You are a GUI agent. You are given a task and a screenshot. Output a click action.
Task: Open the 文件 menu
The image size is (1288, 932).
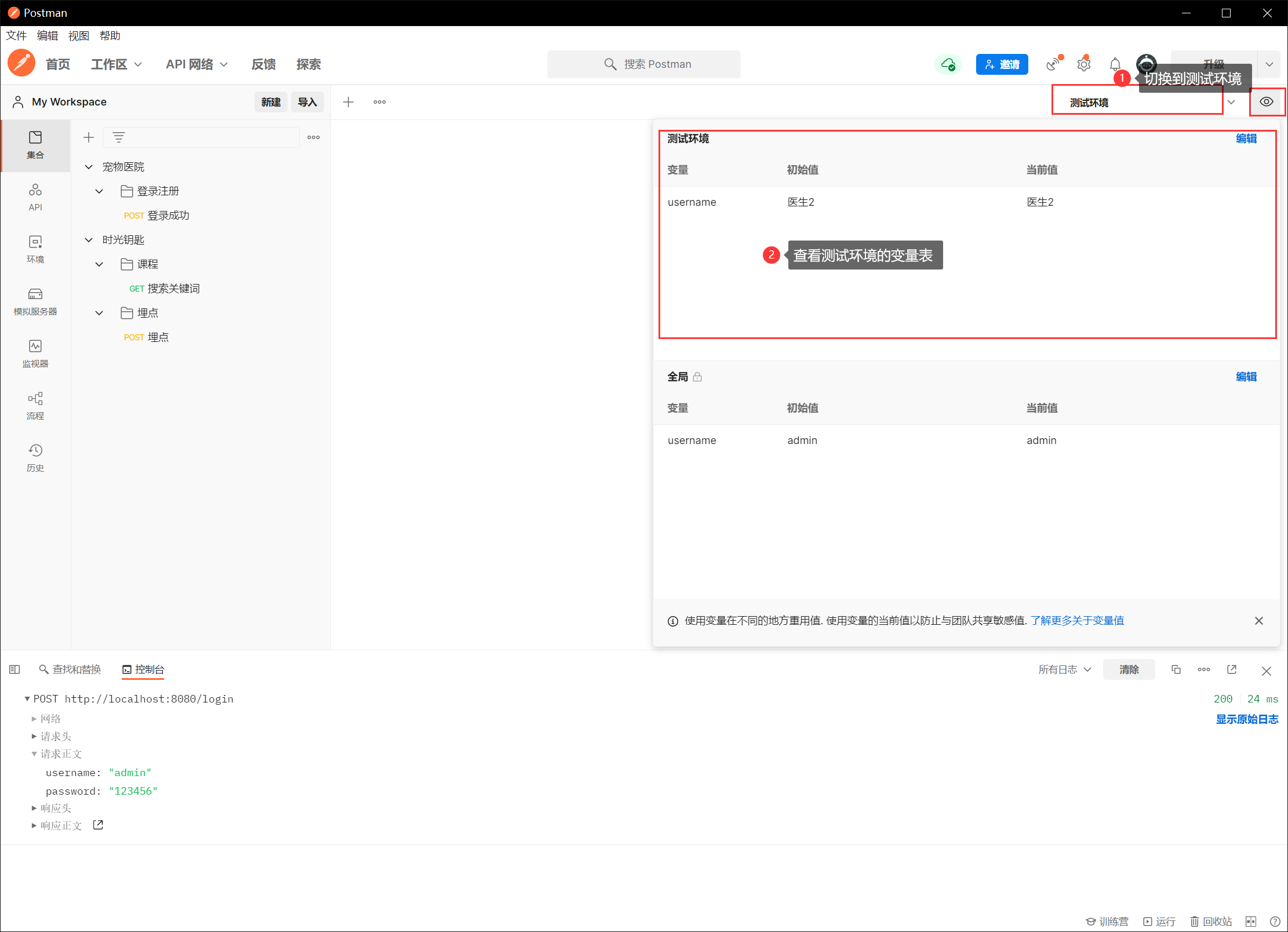click(16, 36)
